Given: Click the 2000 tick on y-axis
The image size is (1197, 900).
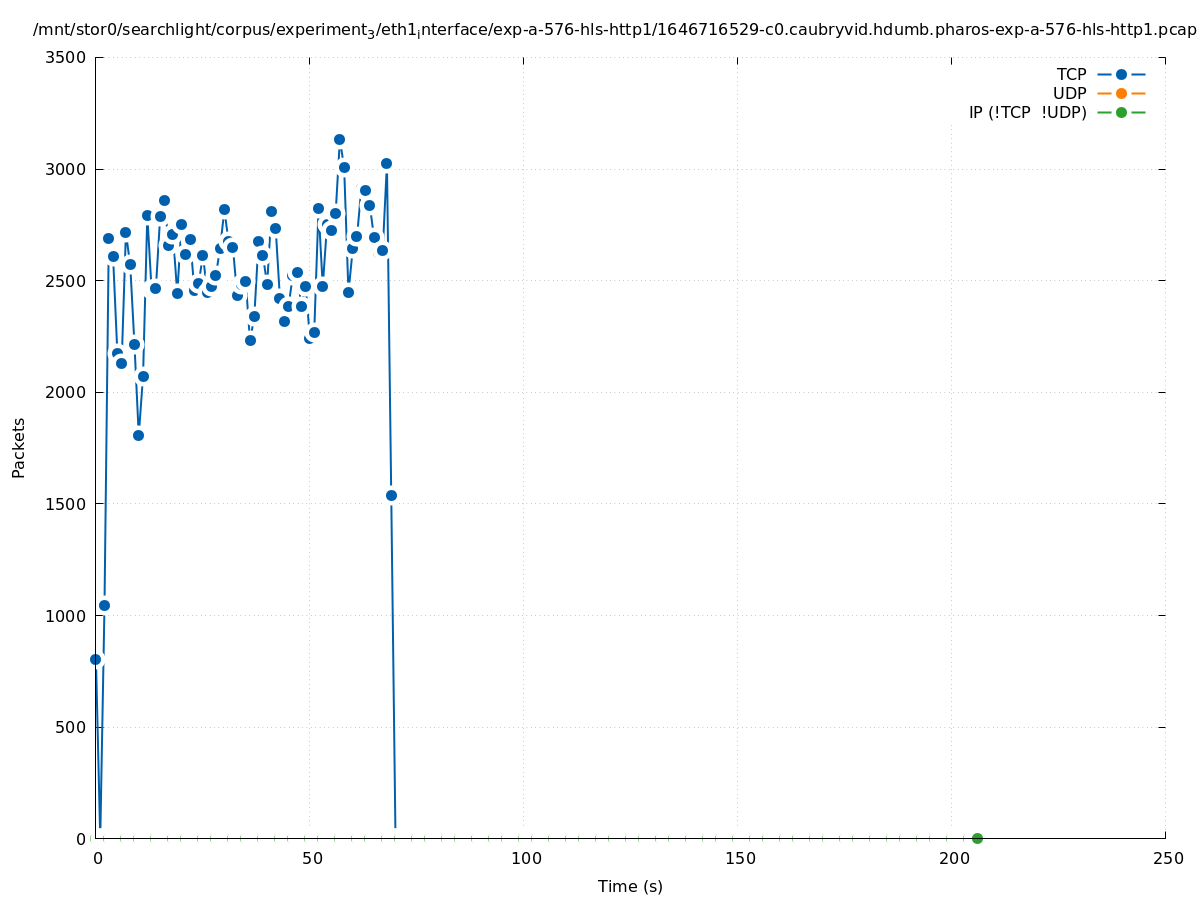Looking at the screenshot, I should 65,392.
